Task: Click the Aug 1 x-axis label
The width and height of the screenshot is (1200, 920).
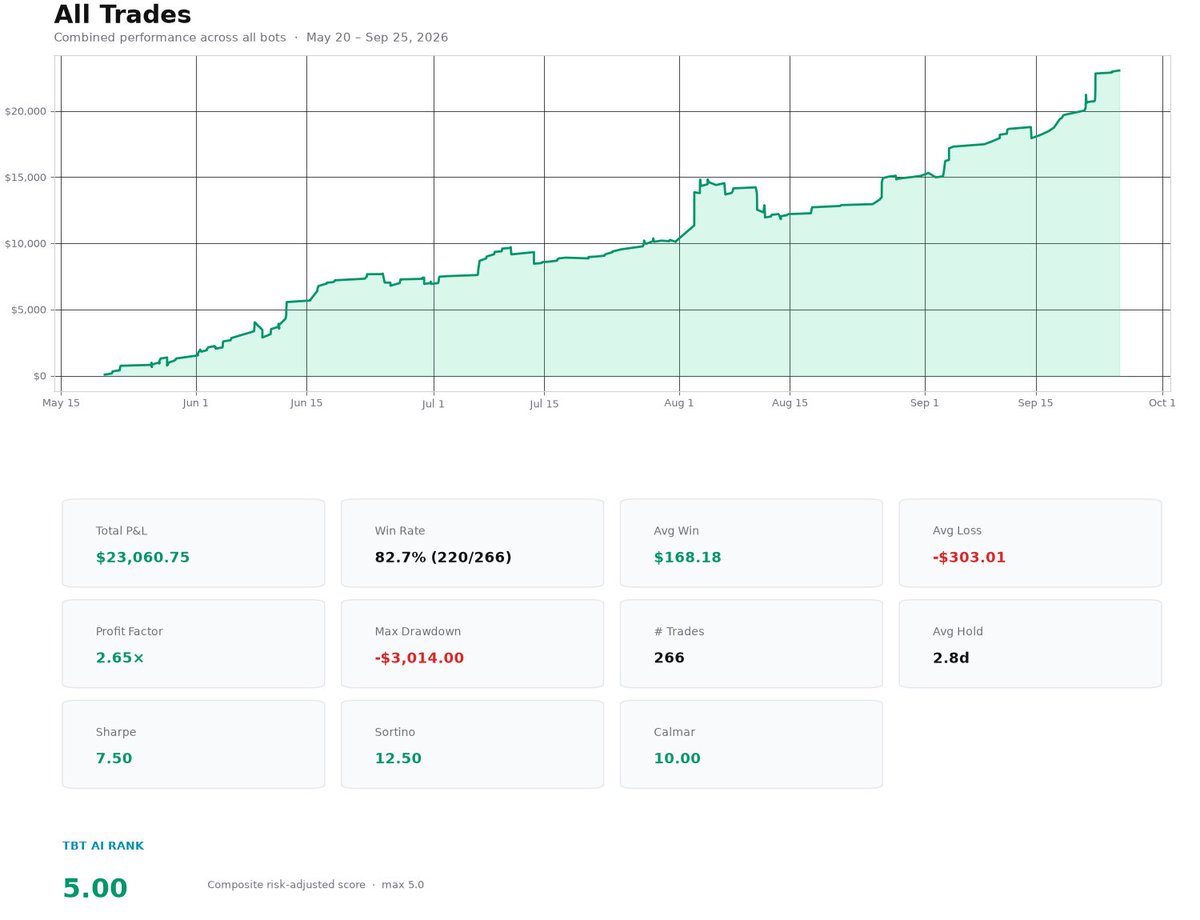Action: [x=679, y=403]
